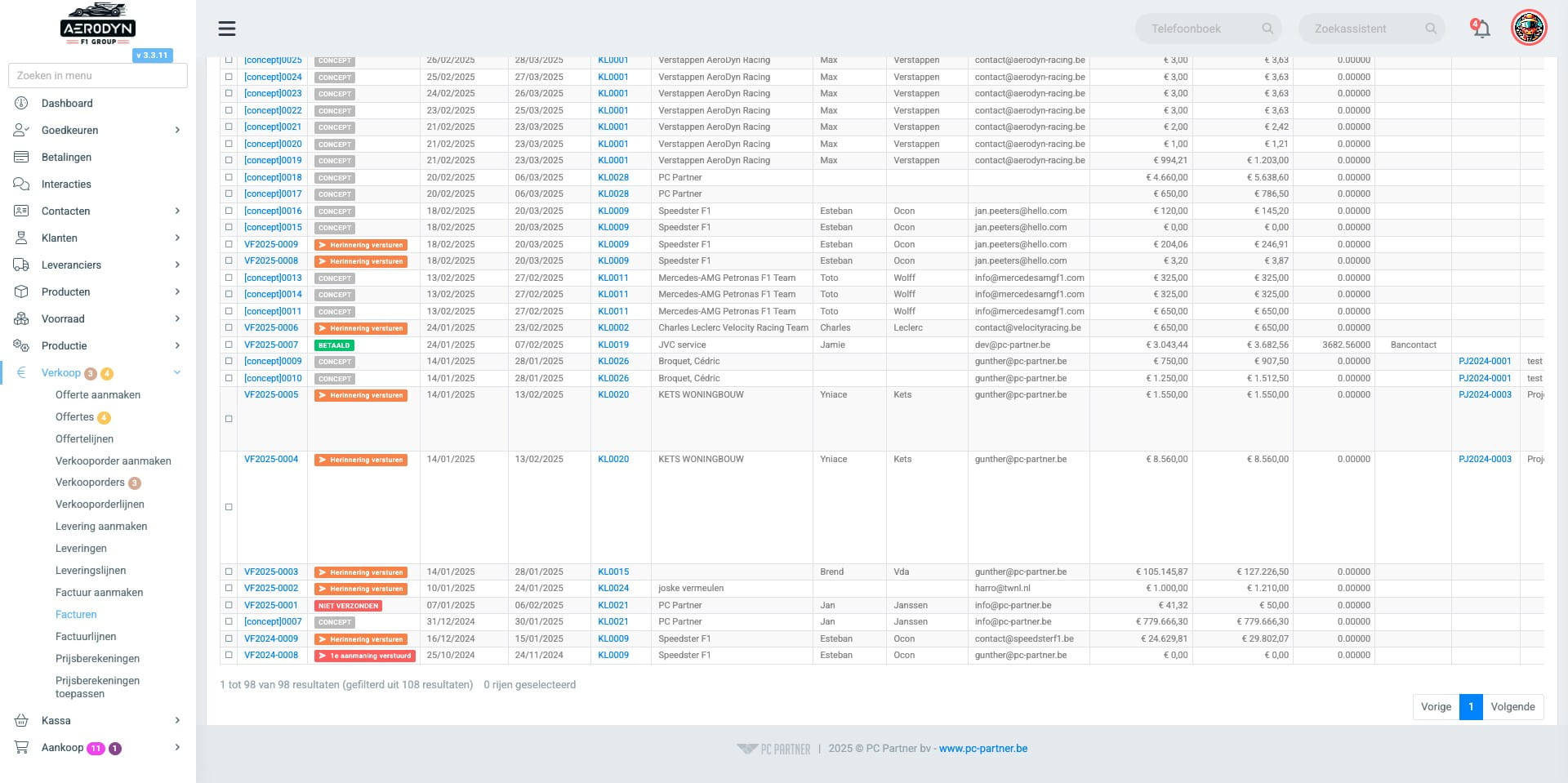Expand the Contacten submenu chevron
1568x783 pixels.
(177, 211)
